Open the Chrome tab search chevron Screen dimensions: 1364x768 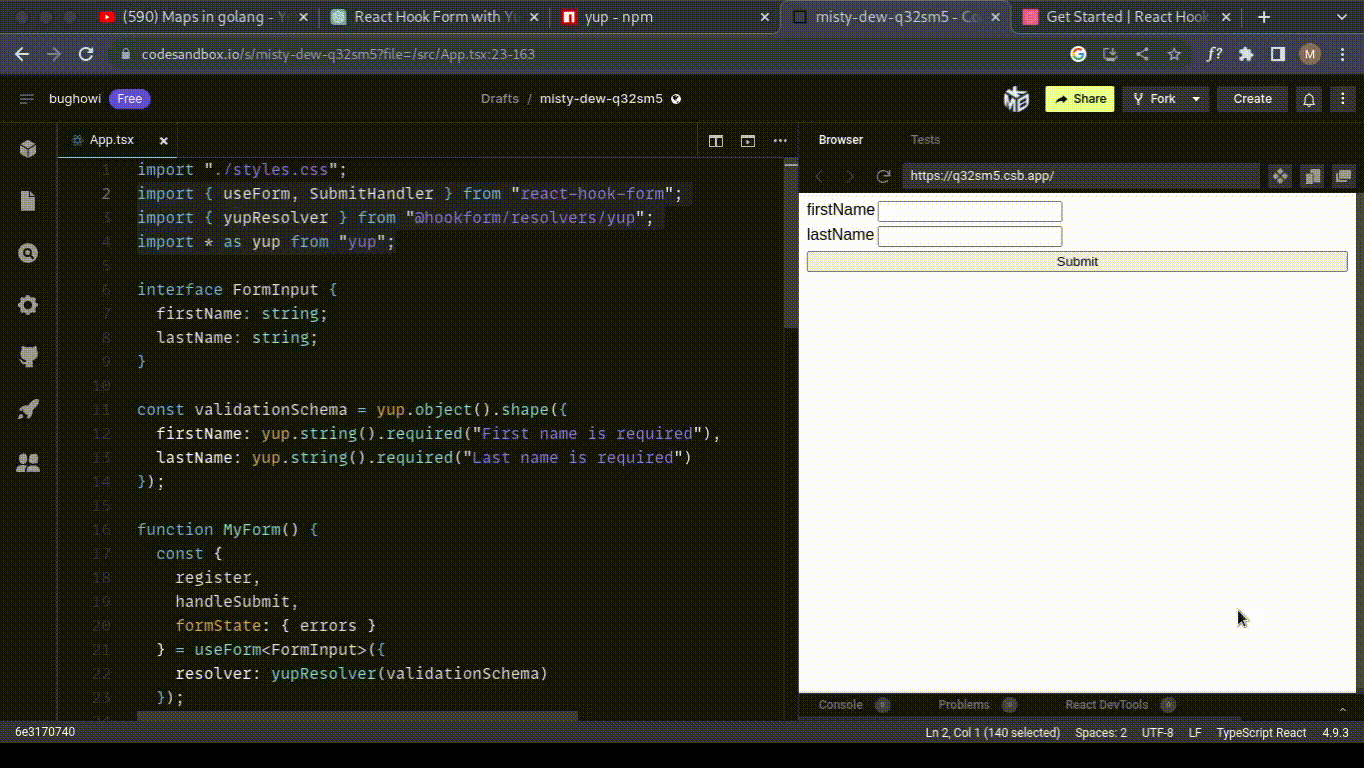coord(1342,17)
